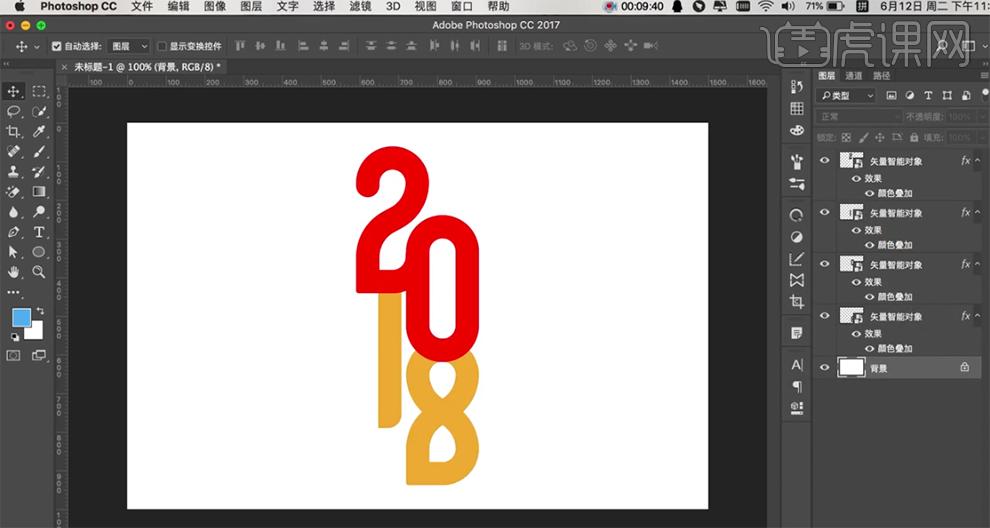Reset to default foreground and background colors
Screen dimensions: 990x528
tap(15, 337)
